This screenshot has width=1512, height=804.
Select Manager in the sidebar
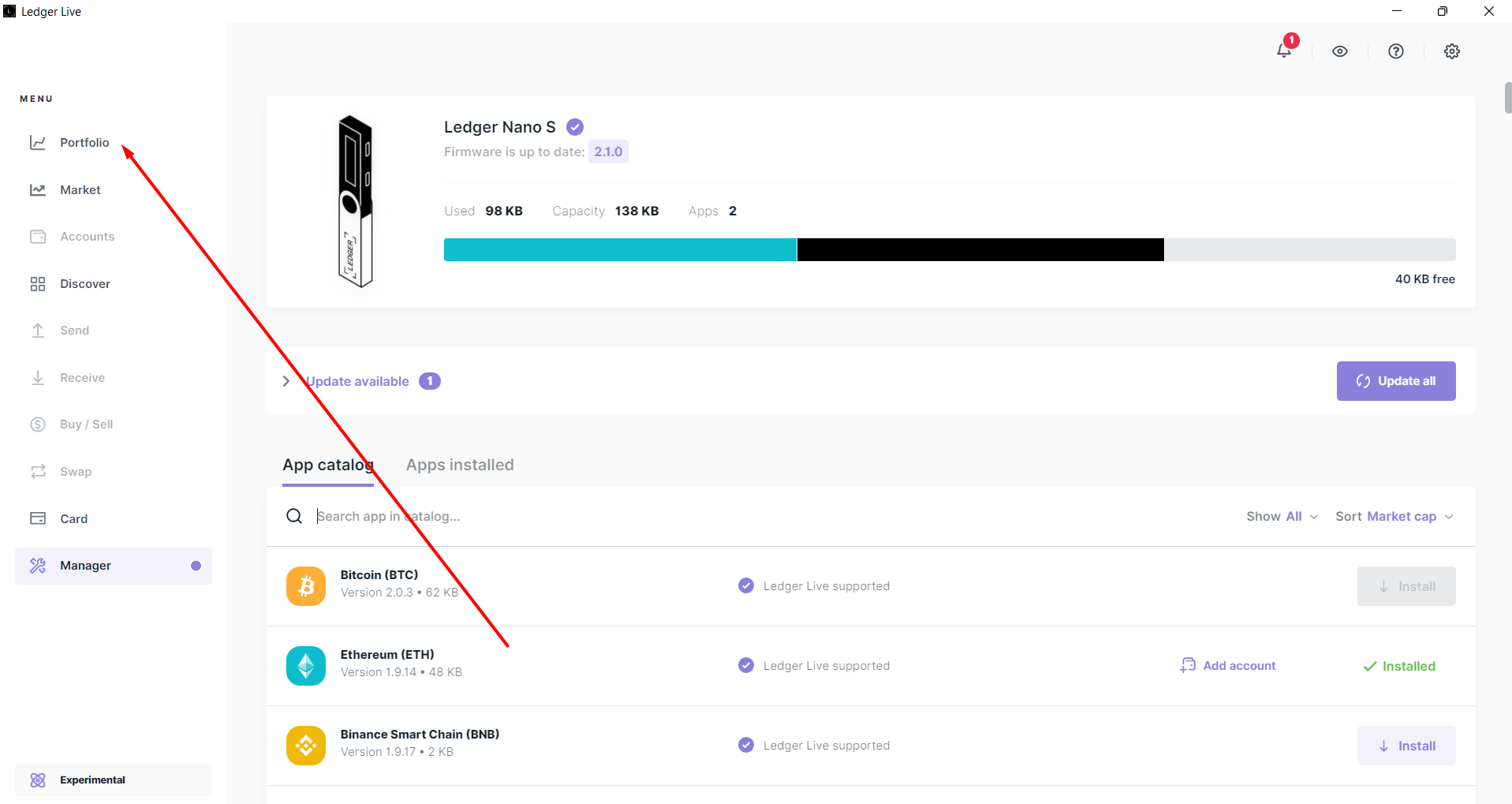tap(114, 566)
